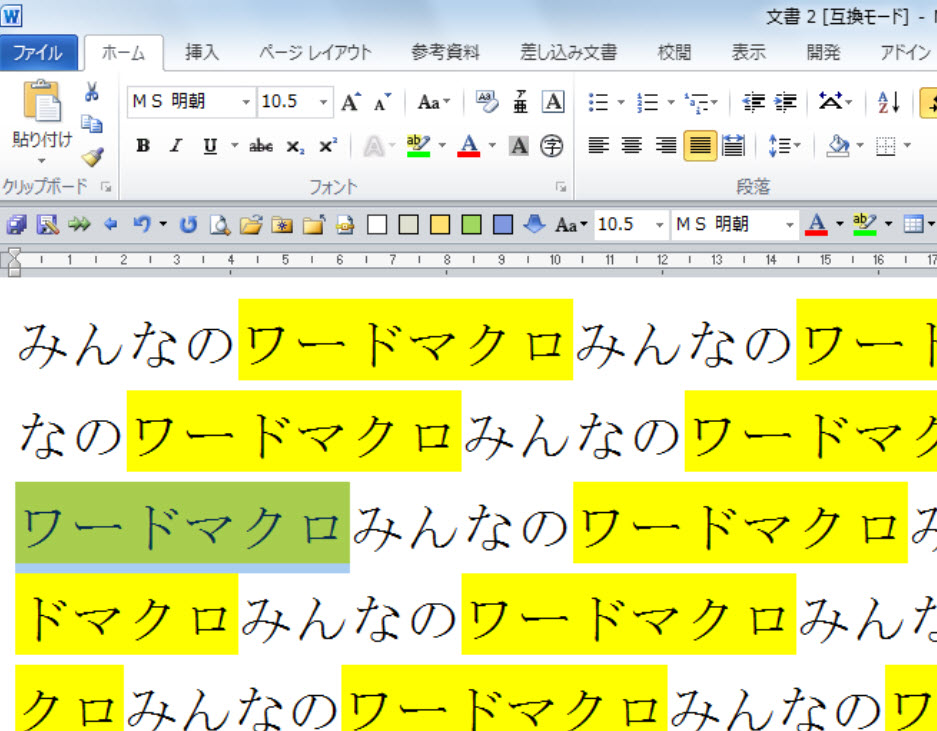Pick the green color swatch in toolbar

pyautogui.click(x=472, y=225)
